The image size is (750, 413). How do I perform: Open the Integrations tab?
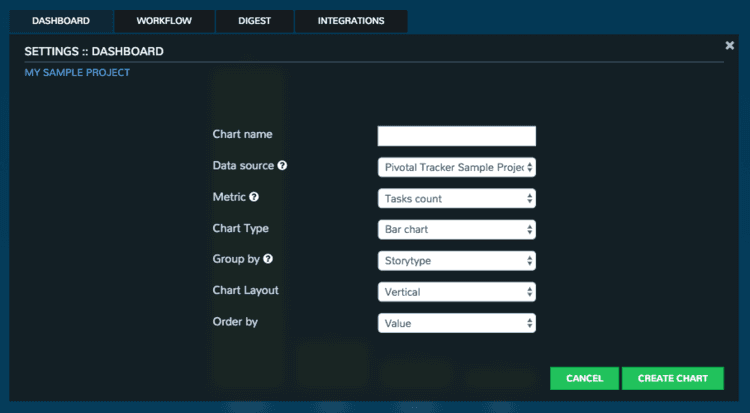[x=351, y=21]
